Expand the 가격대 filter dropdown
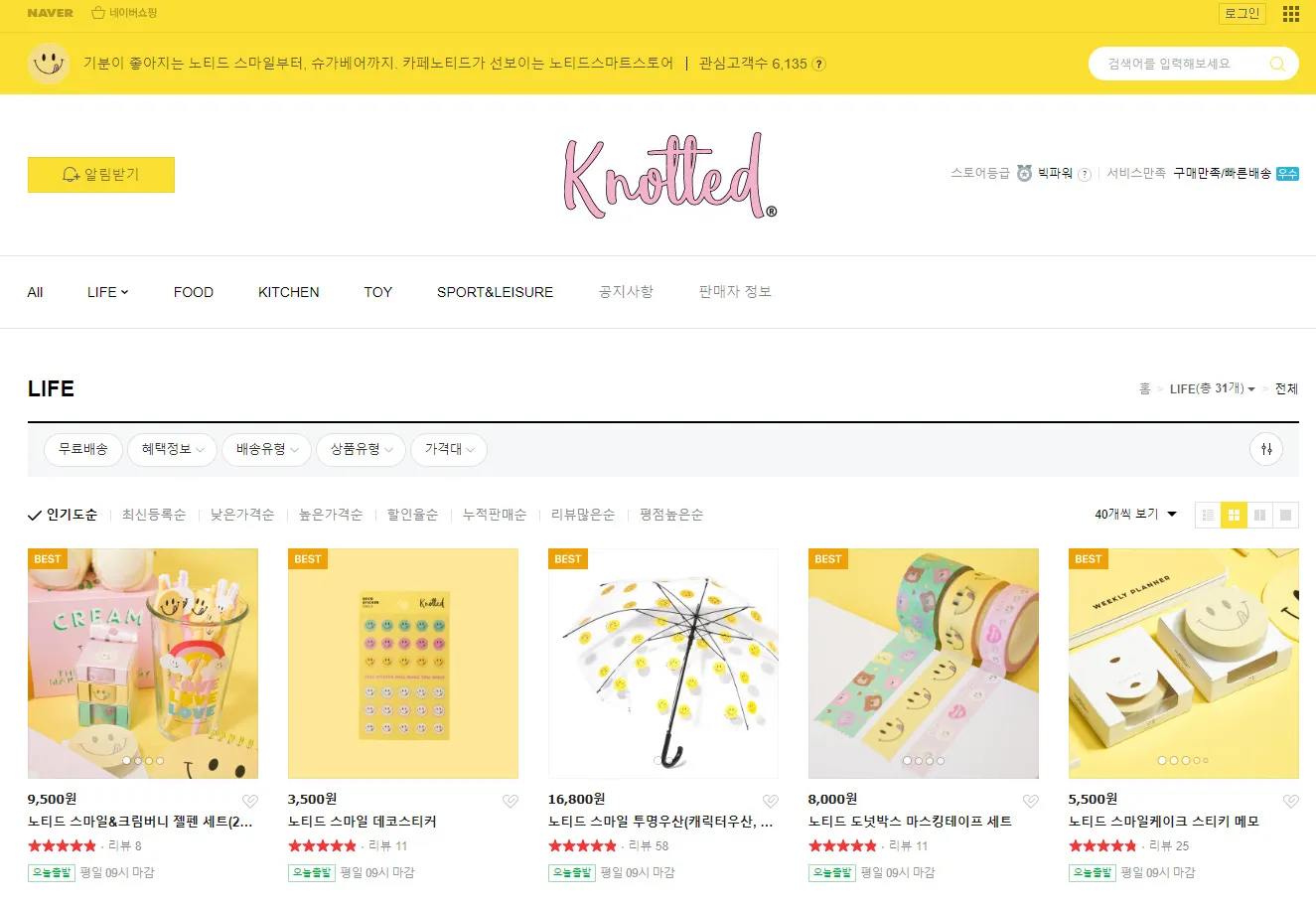 [449, 449]
